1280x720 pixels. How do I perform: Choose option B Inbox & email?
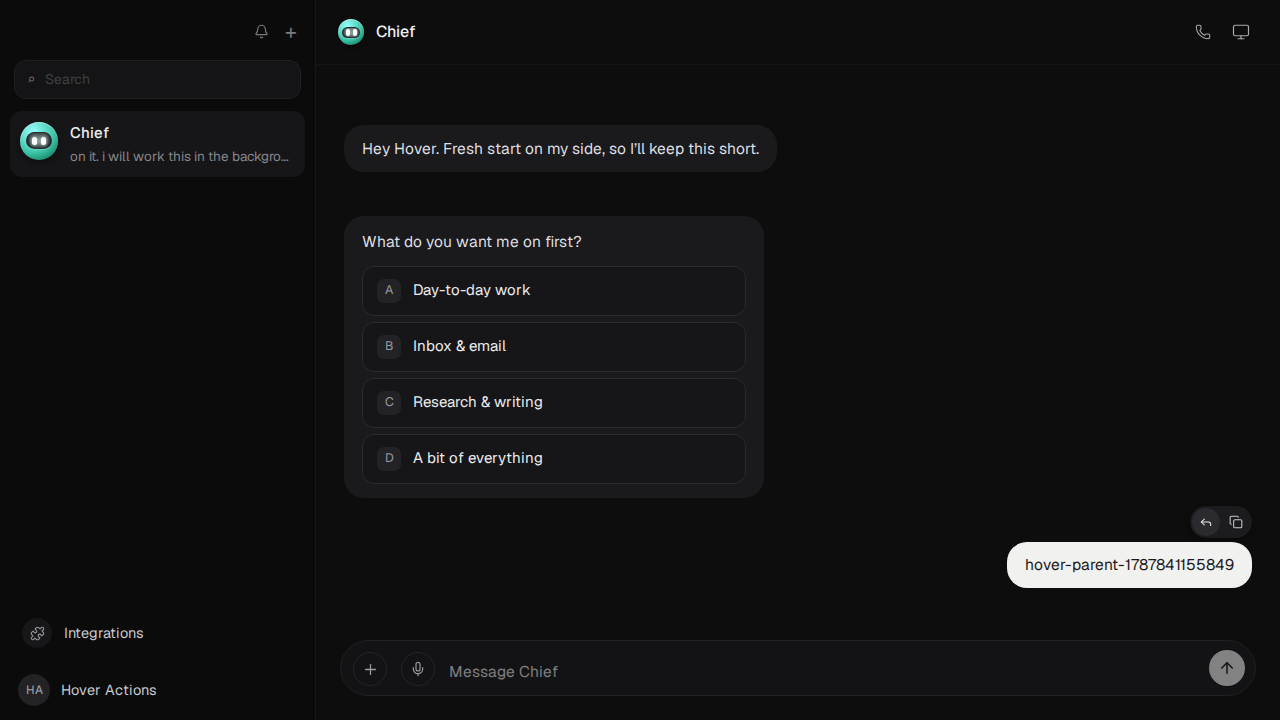tap(554, 346)
